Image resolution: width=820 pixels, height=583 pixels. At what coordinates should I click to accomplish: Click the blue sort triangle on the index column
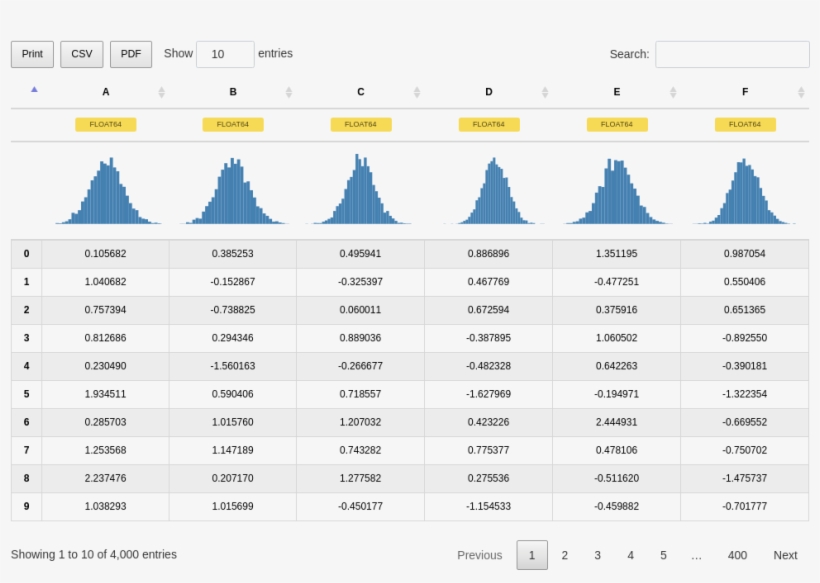34,89
